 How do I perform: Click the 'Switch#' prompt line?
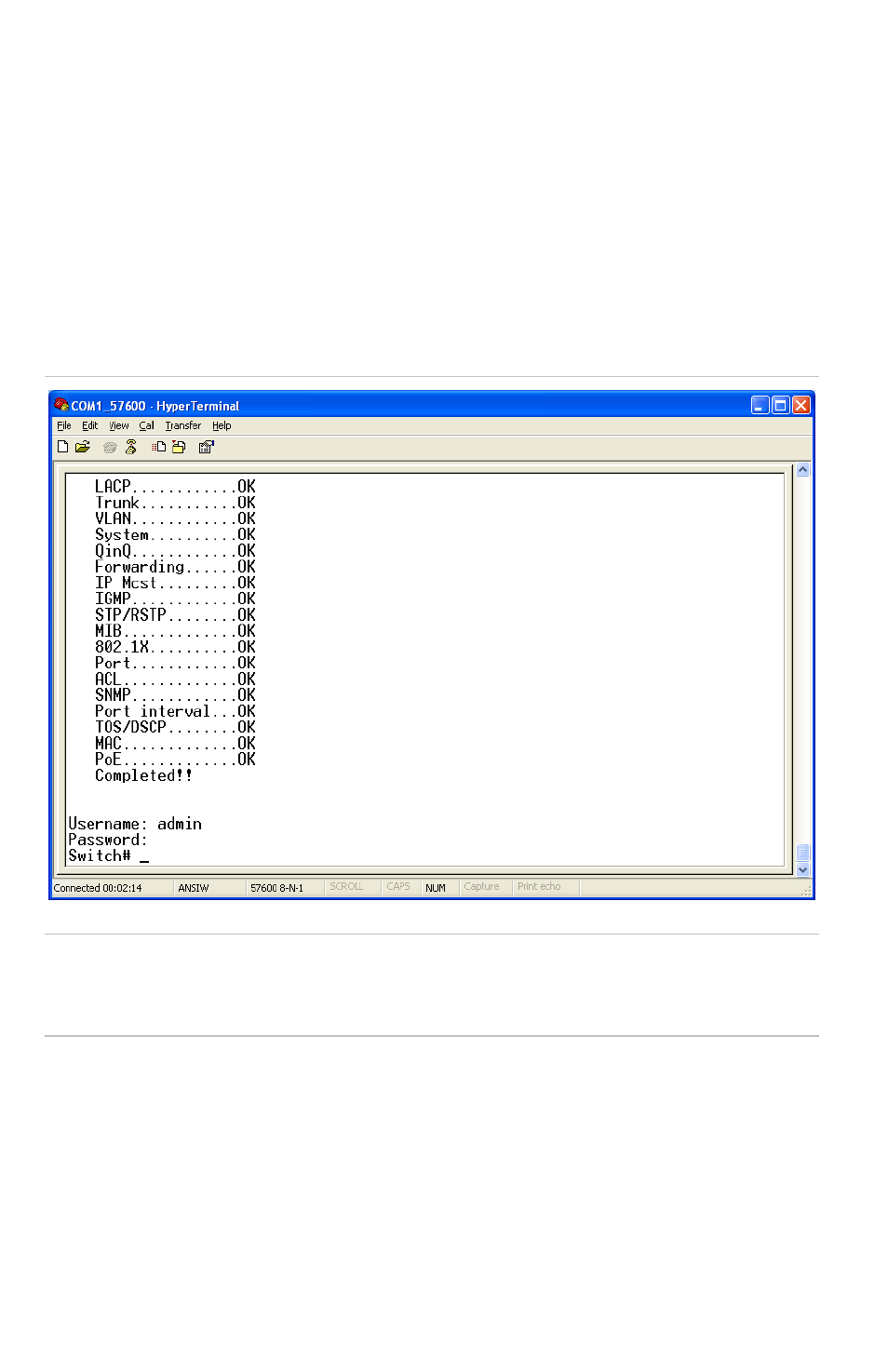click(108, 855)
